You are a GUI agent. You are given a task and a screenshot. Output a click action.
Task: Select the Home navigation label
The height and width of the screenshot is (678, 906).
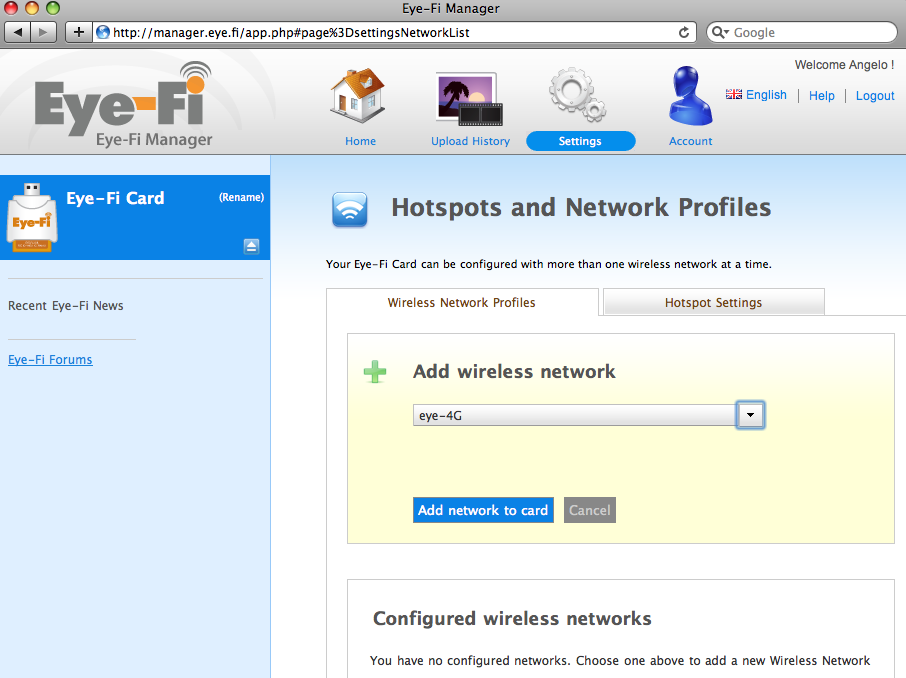(x=361, y=141)
